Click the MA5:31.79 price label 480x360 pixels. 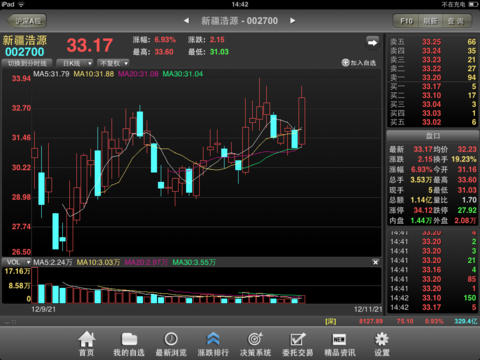coord(51,74)
